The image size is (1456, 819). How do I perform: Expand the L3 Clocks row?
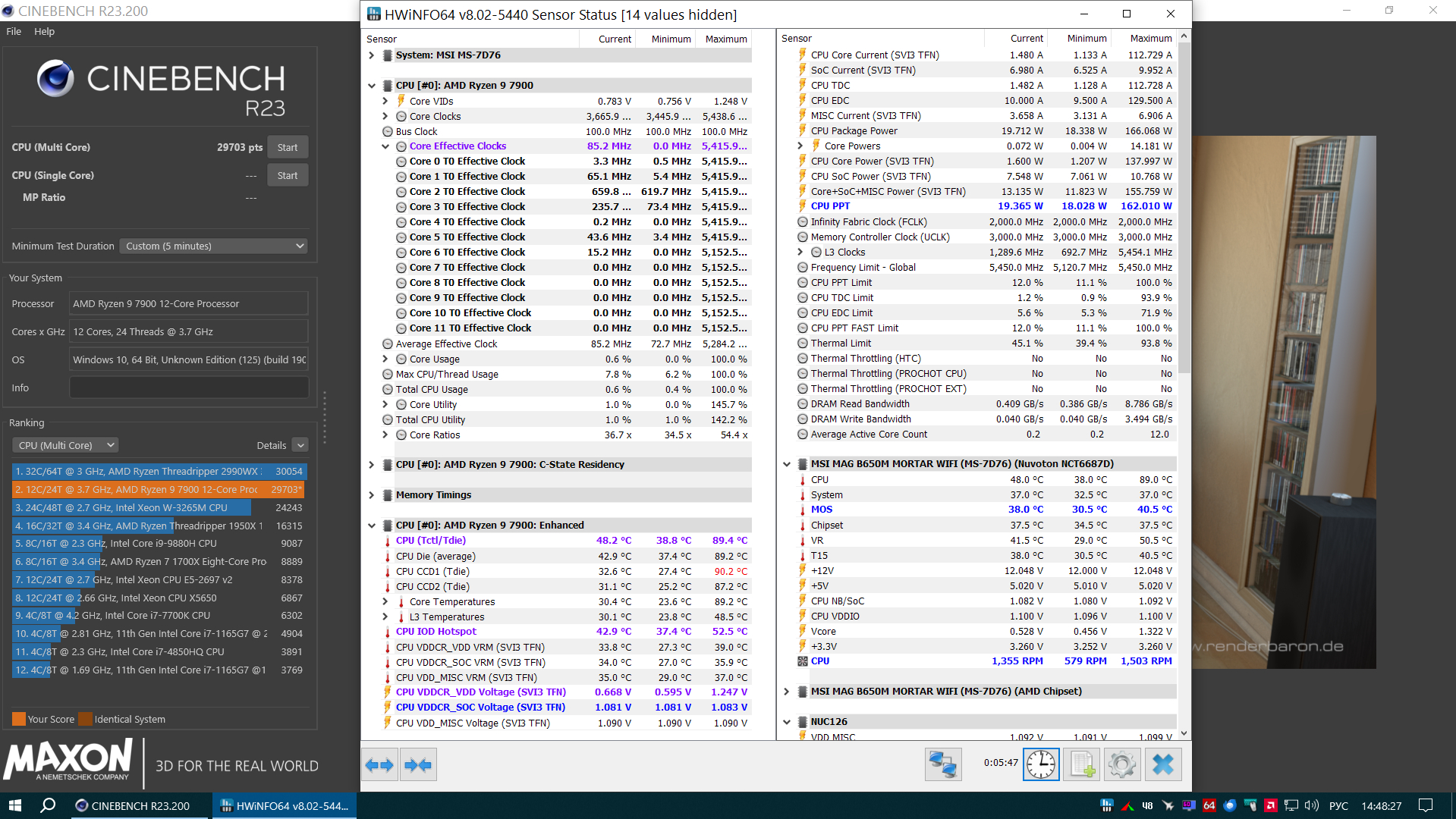point(800,252)
